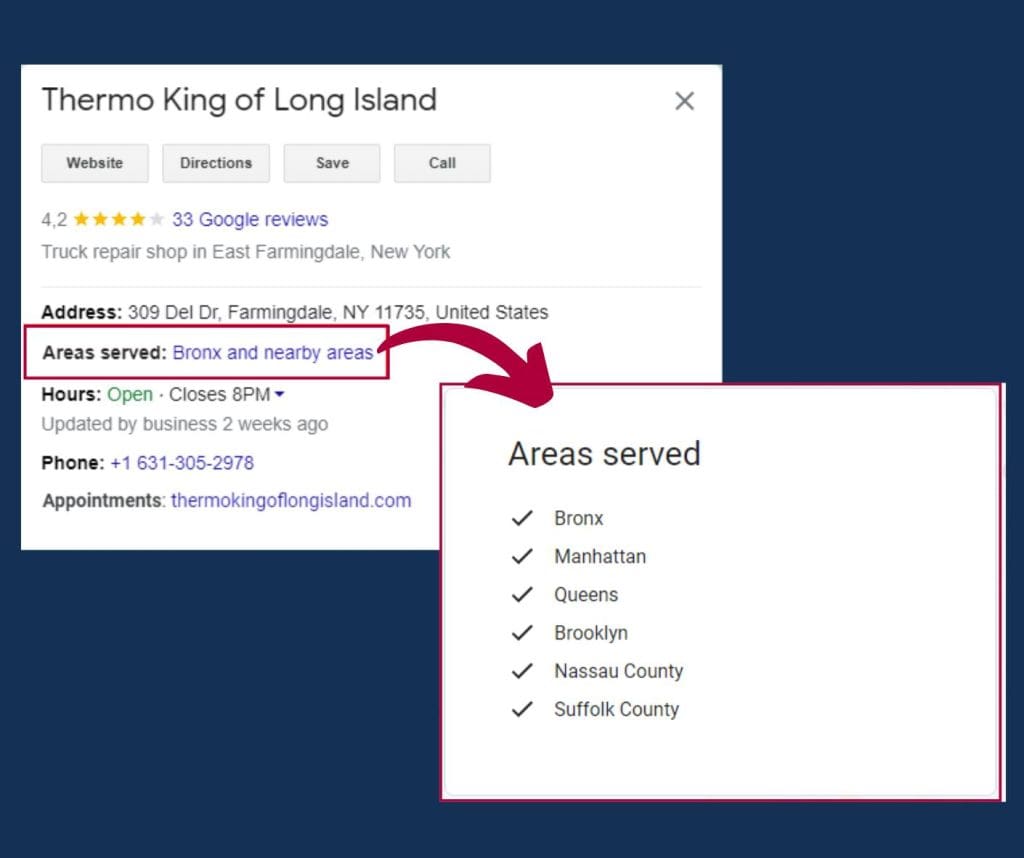Click the checkmark beside Manhattan
Screen dimensions: 1024x858
tap(522, 556)
